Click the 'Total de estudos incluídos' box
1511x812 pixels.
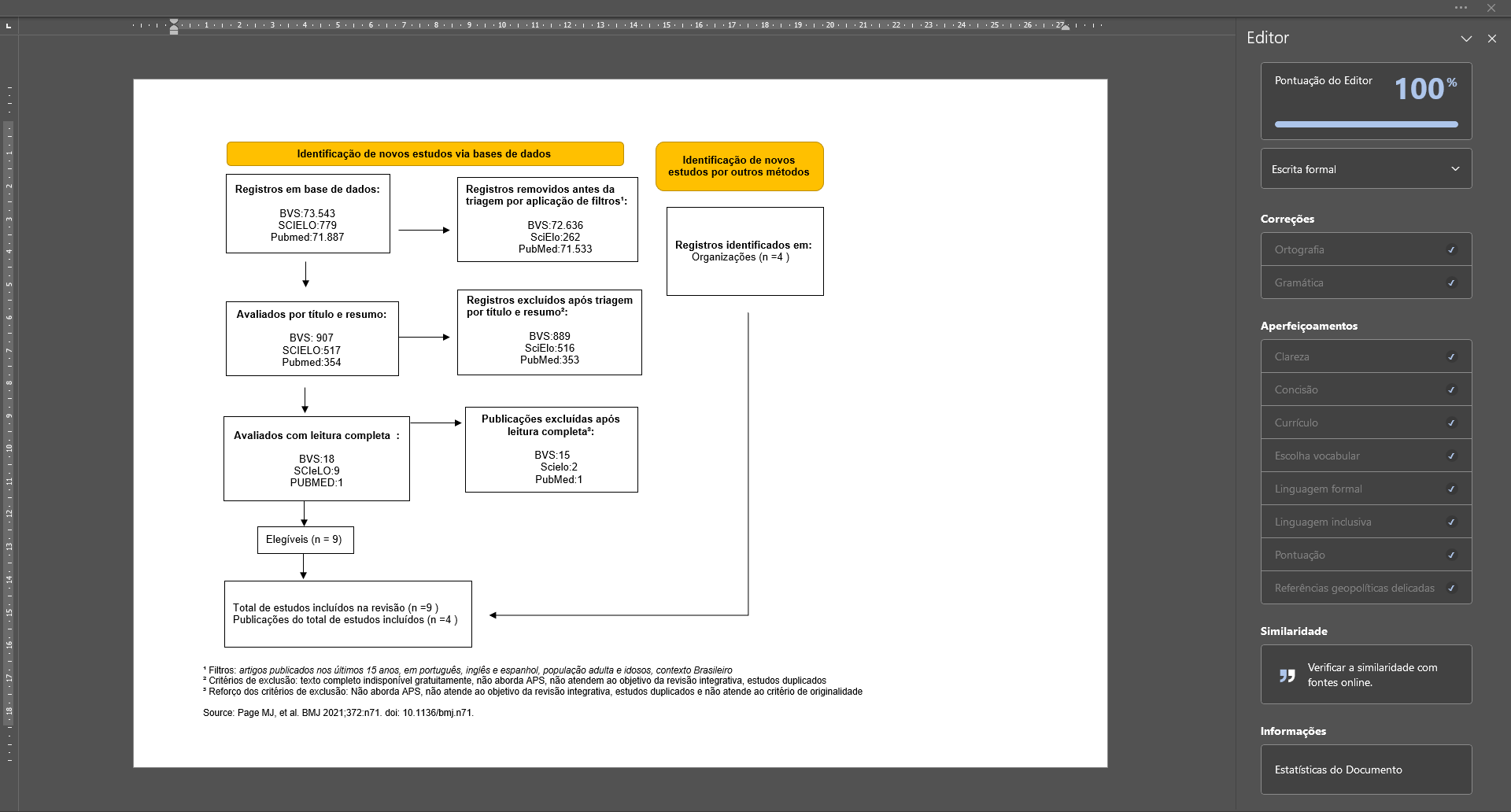point(348,614)
